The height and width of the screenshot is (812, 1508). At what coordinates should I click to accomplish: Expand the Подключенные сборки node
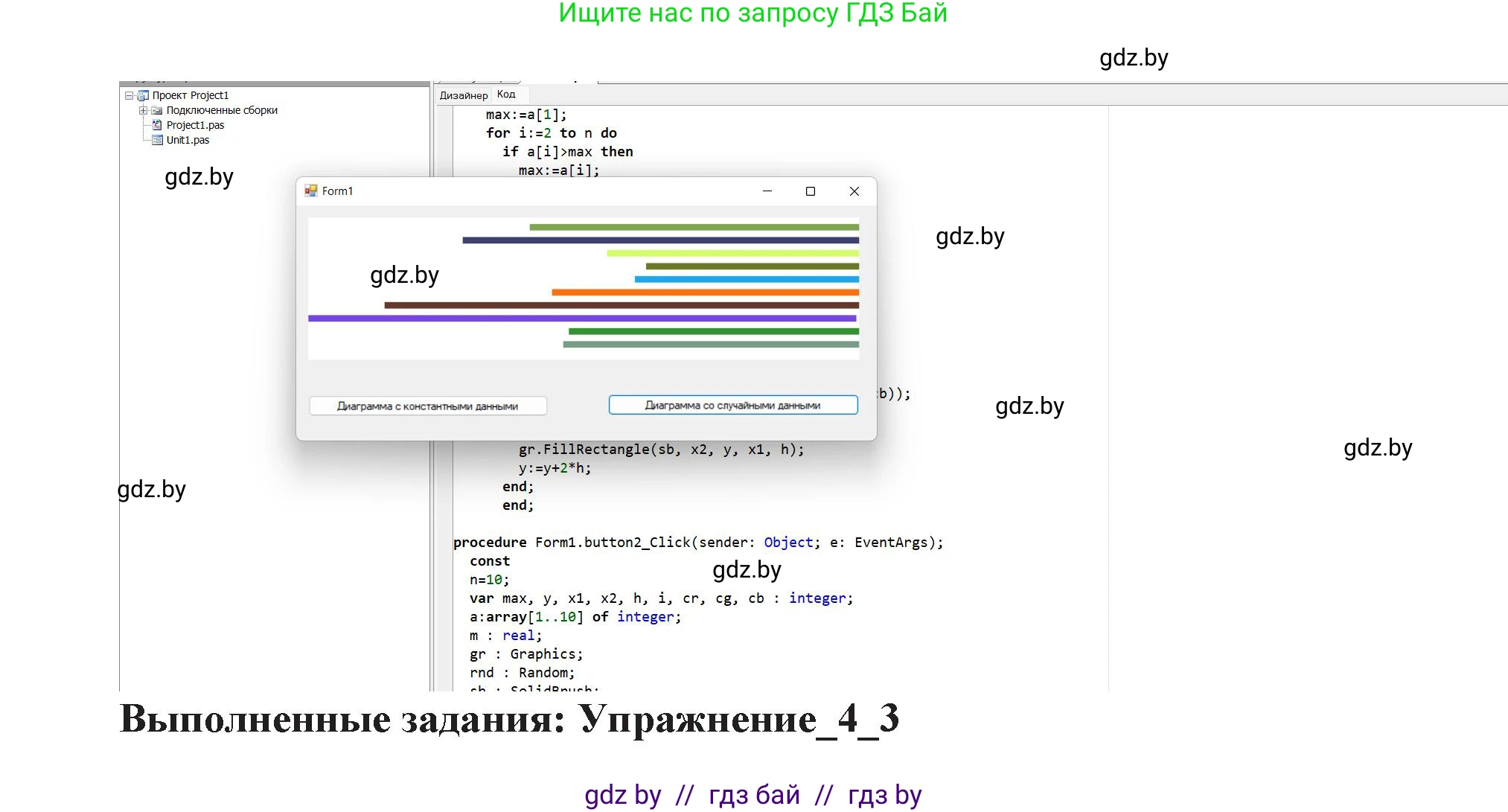coord(143,110)
